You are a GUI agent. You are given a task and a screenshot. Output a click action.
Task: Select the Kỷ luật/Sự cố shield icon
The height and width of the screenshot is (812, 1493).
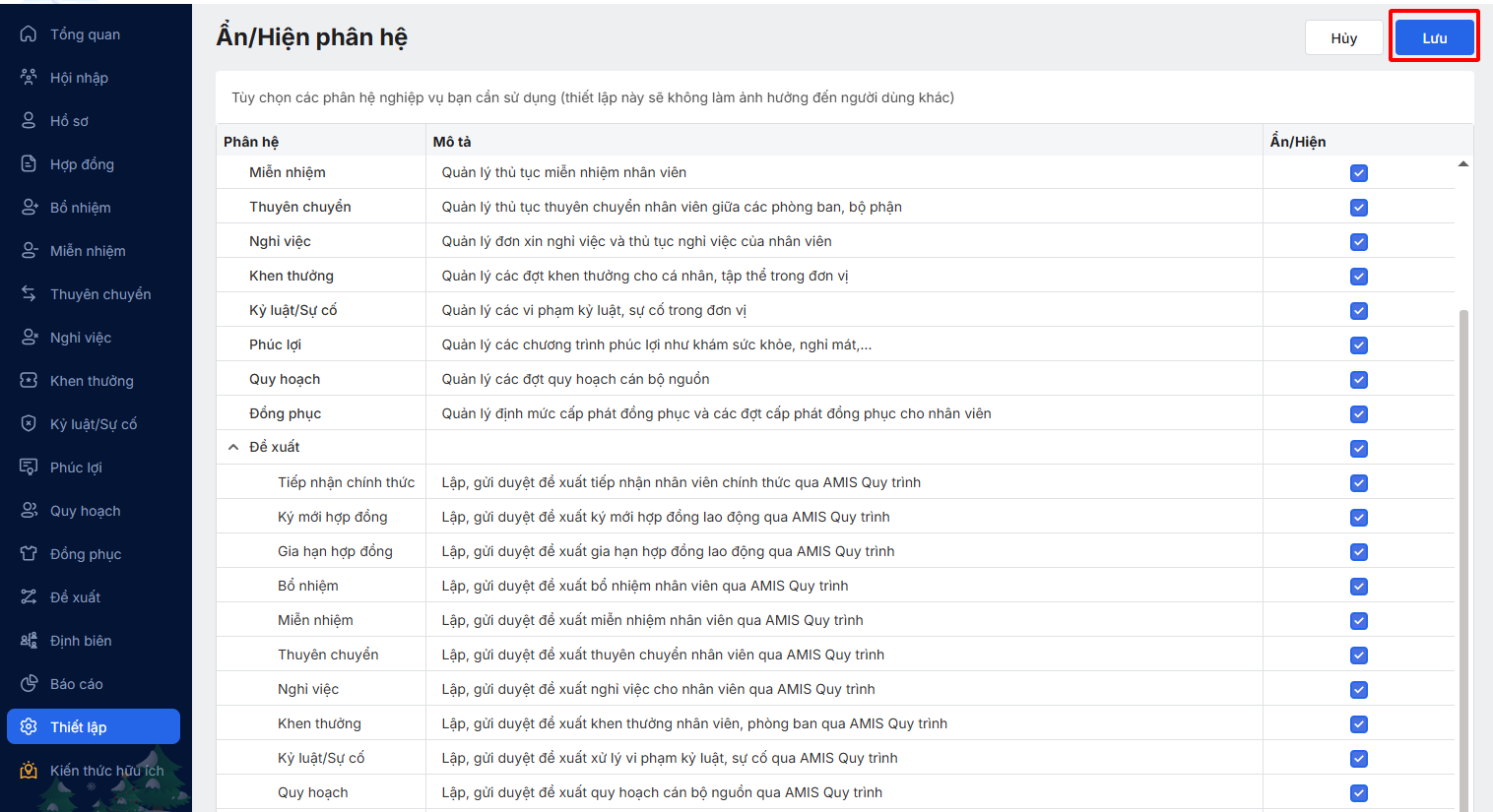[x=29, y=424]
